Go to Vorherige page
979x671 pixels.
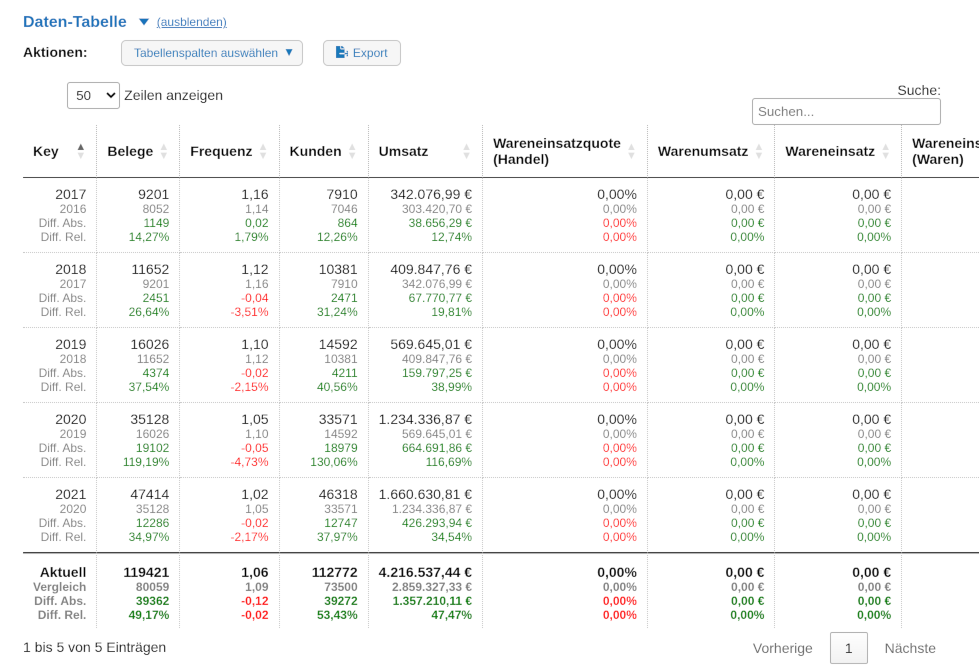[782, 648]
